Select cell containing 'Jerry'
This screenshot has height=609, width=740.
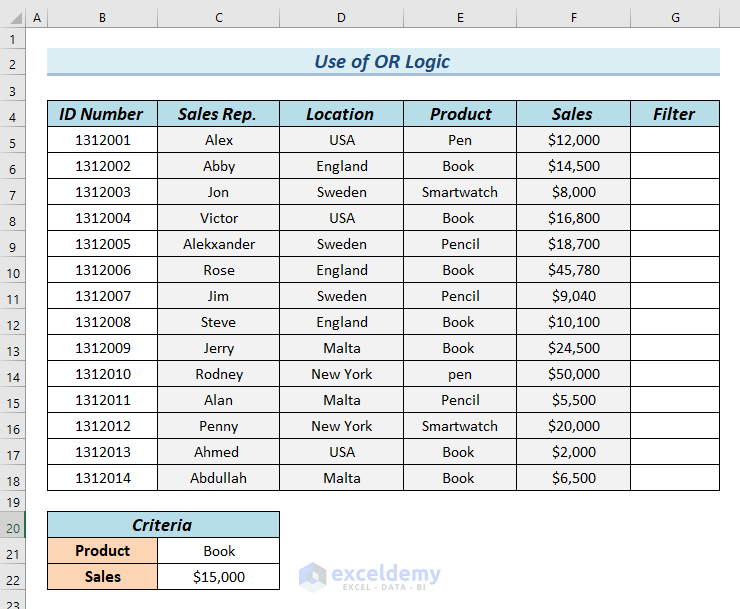click(219, 347)
